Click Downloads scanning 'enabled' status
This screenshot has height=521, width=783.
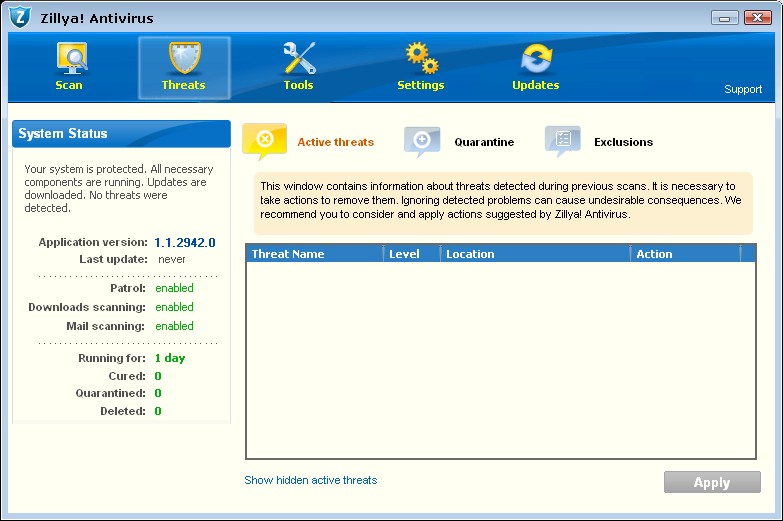(x=174, y=307)
